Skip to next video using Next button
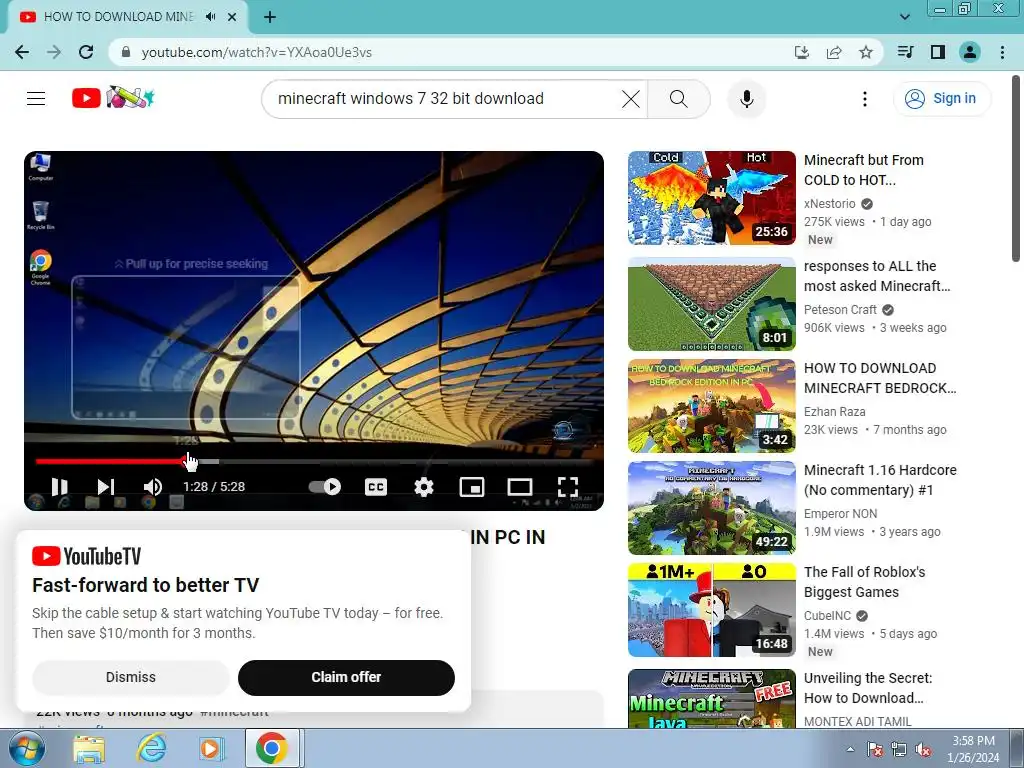 [106, 487]
